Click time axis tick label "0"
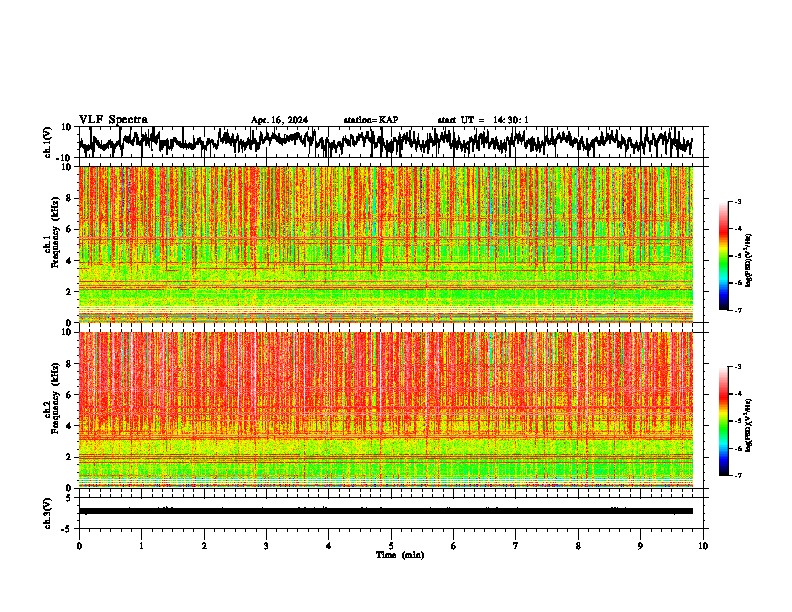Viewport: 792px width, 612px height. pyautogui.click(x=79, y=546)
